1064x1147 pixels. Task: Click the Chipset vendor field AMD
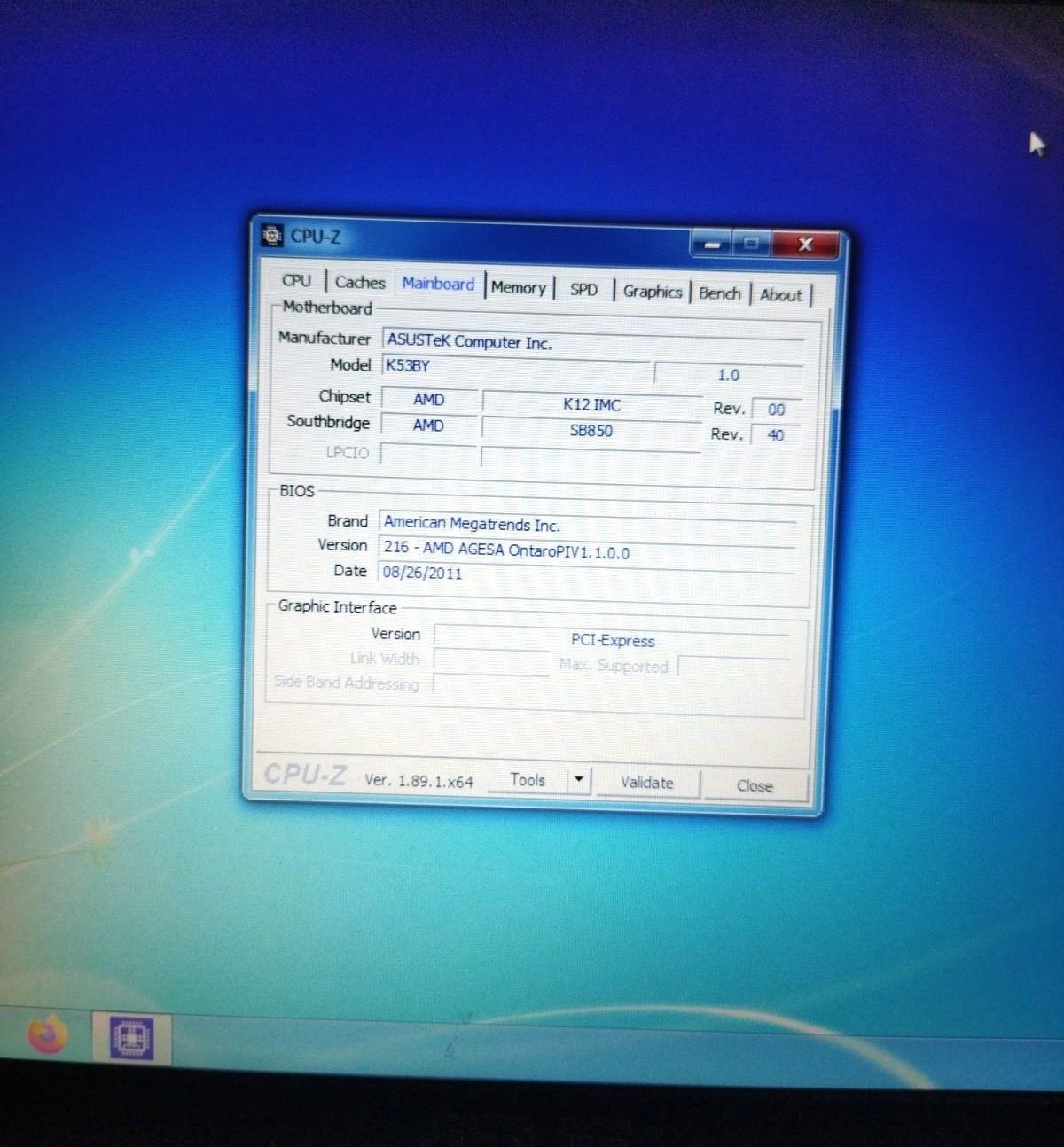click(x=428, y=400)
